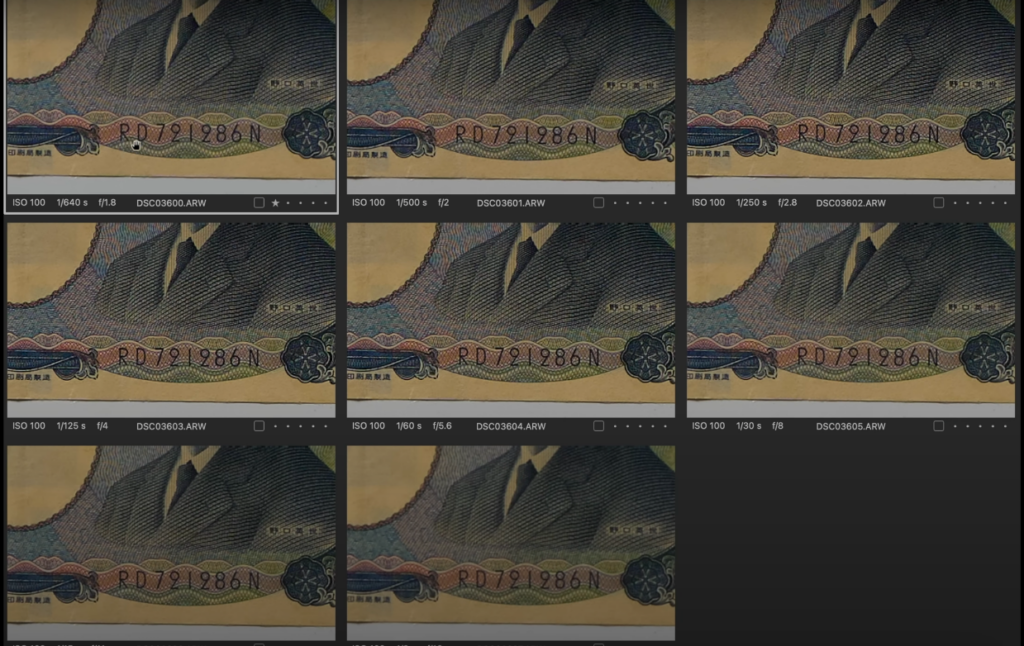The width and height of the screenshot is (1024, 646).
Task: Set third rating dot on DSC03601.ARW
Action: (x=639, y=203)
